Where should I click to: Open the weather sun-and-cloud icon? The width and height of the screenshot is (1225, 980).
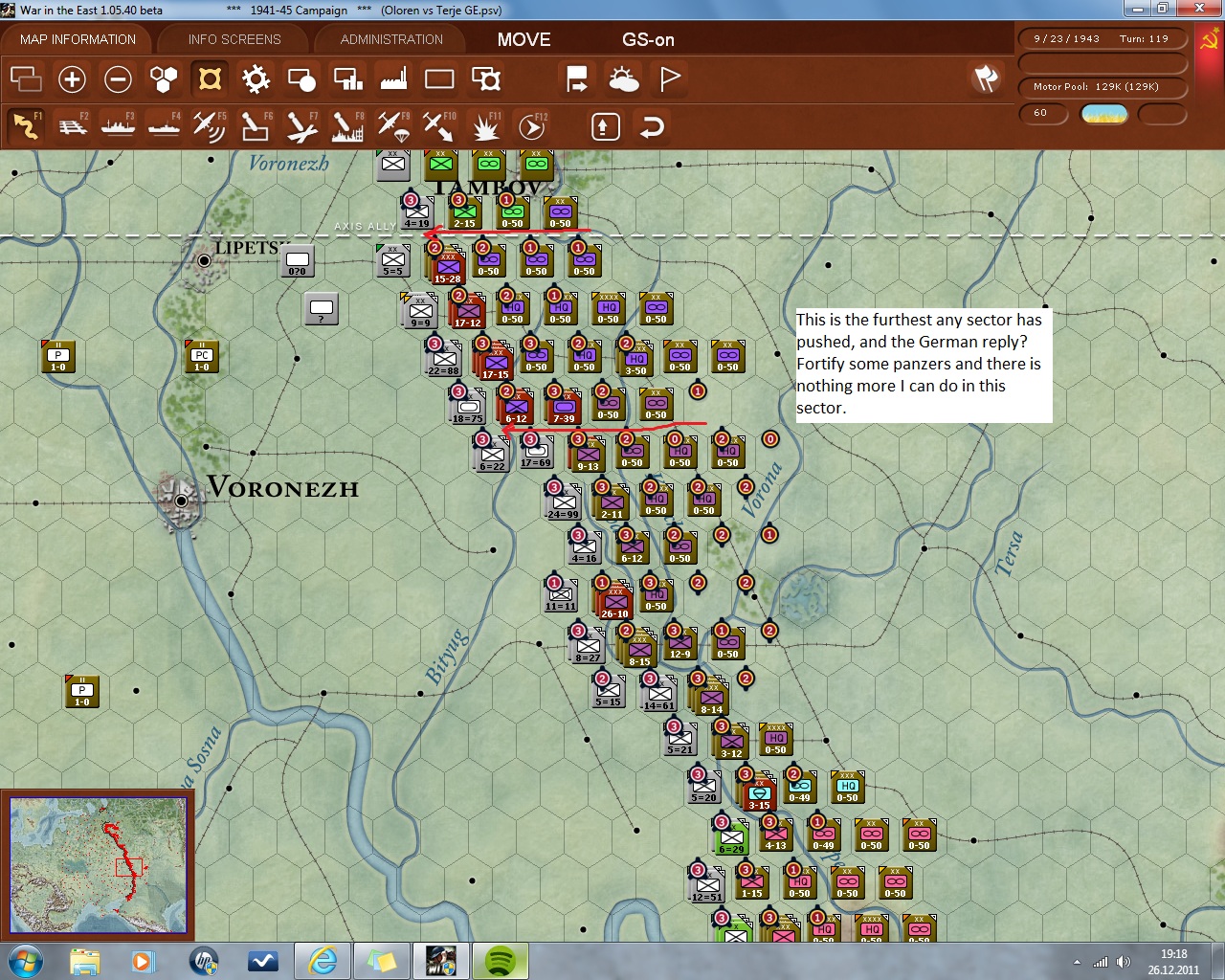pos(623,78)
